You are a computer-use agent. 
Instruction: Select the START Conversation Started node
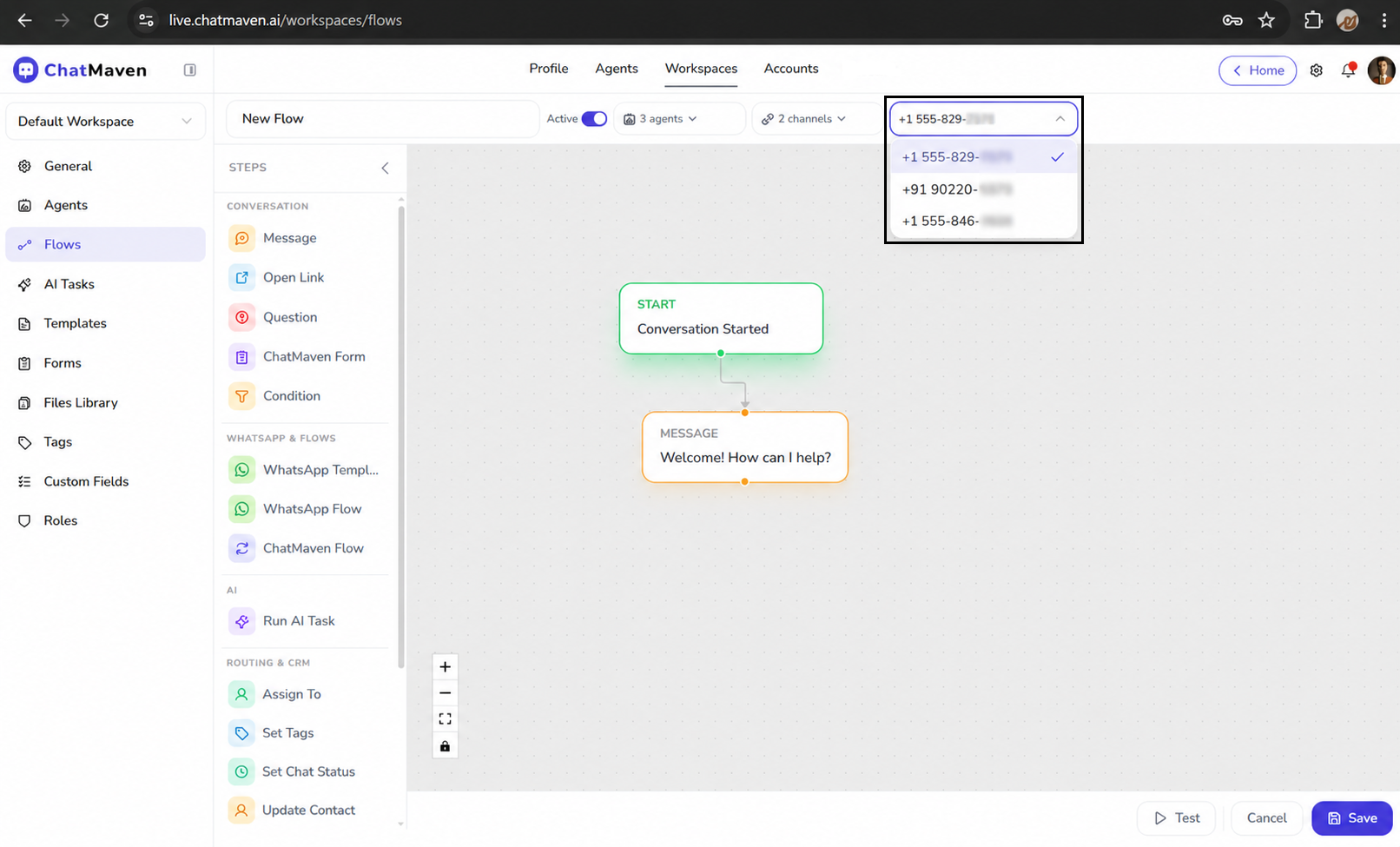click(x=721, y=318)
